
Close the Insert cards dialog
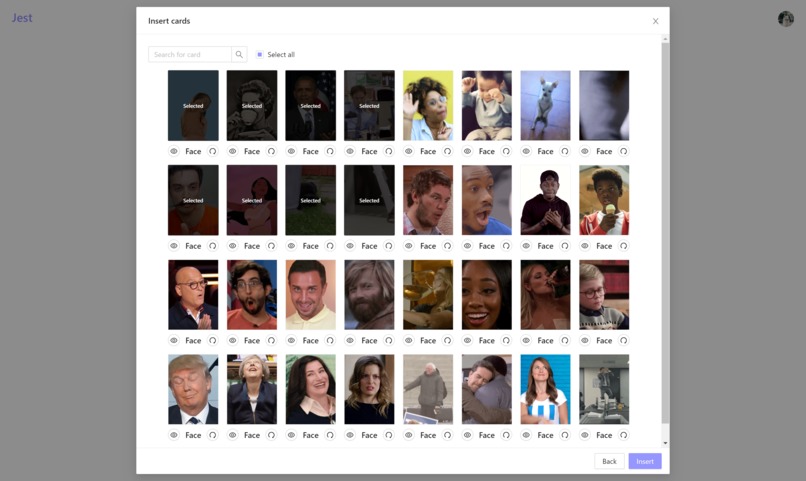[655, 21]
